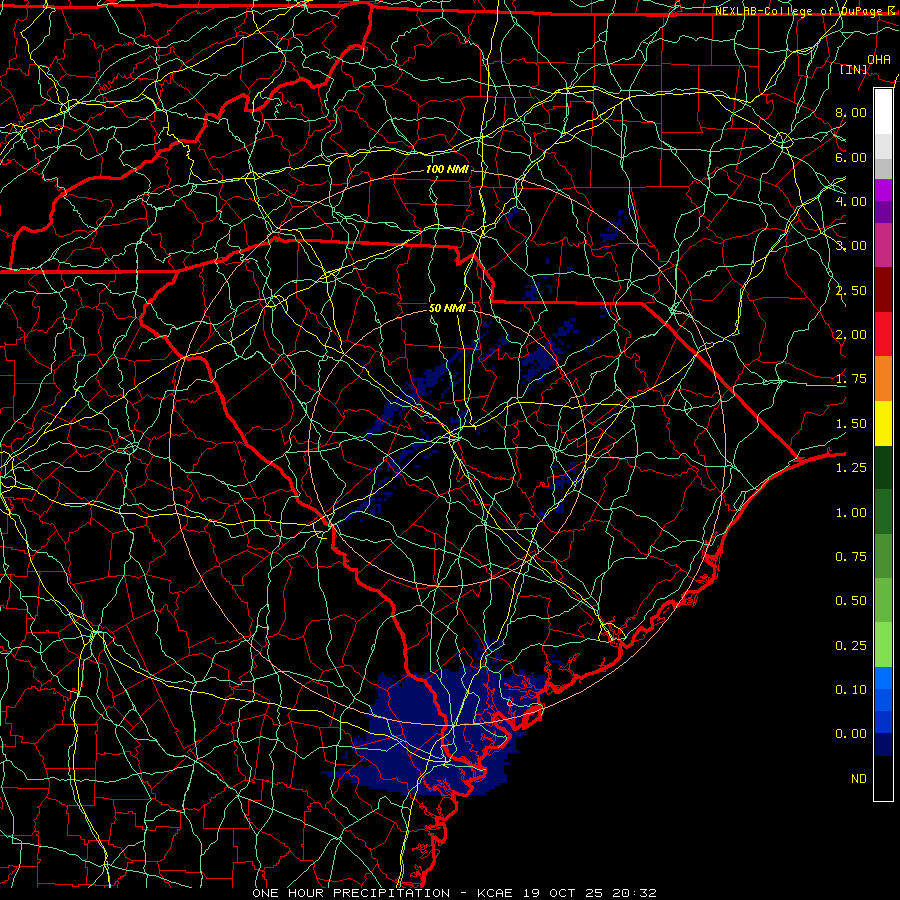Click the 1.25 scale value
900x900 pixels.
[x=851, y=468]
